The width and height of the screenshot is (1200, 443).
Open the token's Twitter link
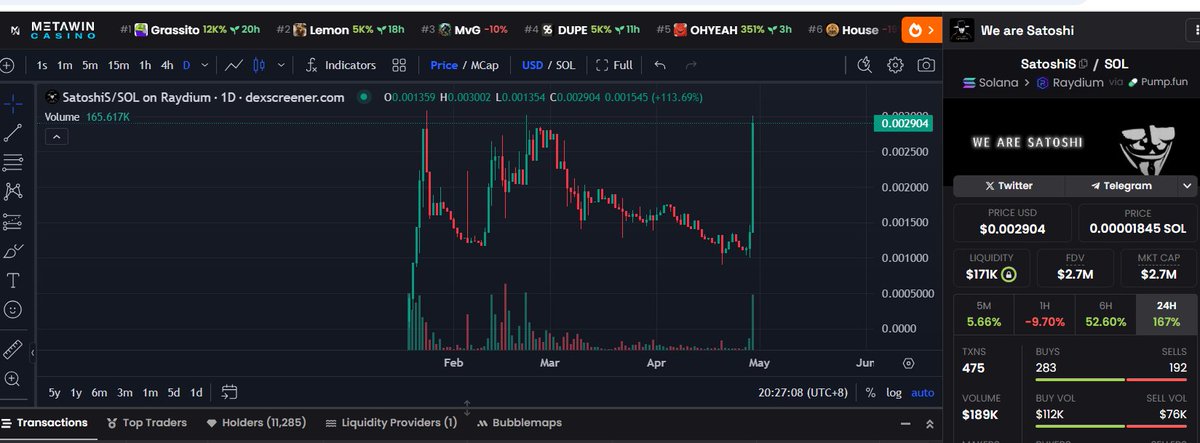1009,186
